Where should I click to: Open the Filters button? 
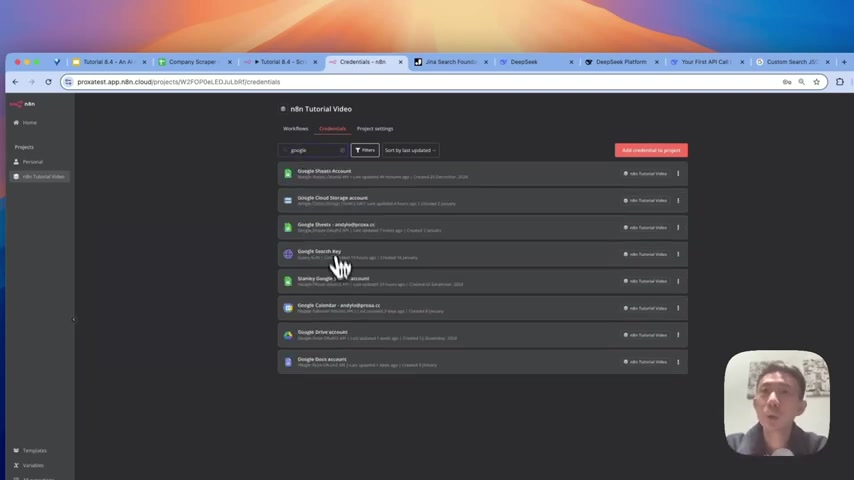coord(365,150)
